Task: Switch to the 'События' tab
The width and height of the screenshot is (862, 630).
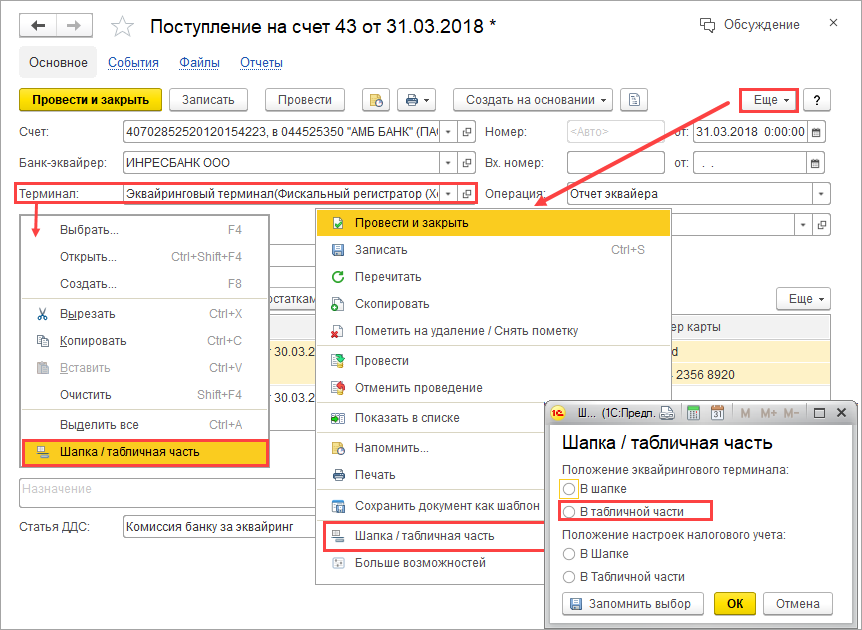Action: pyautogui.click(x=133, y=63)
